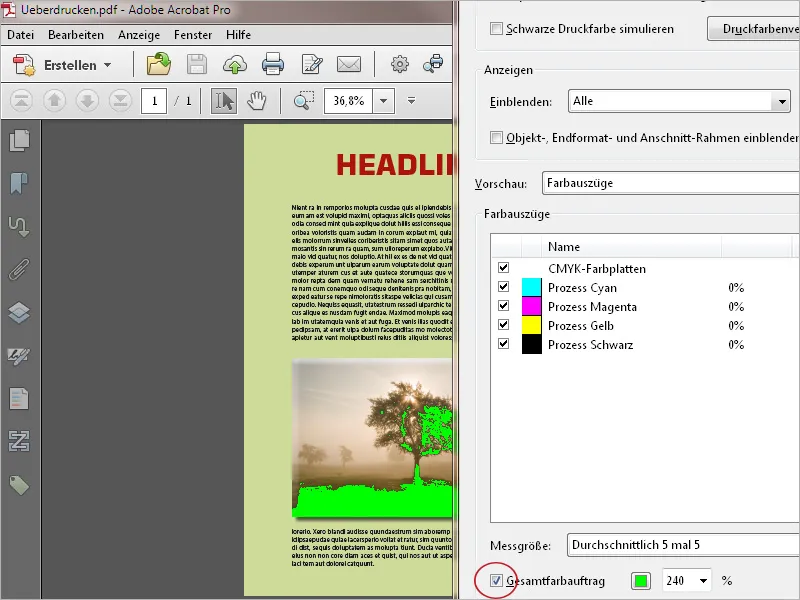Click the Save floppy disk icon

[x=196, y=65]
